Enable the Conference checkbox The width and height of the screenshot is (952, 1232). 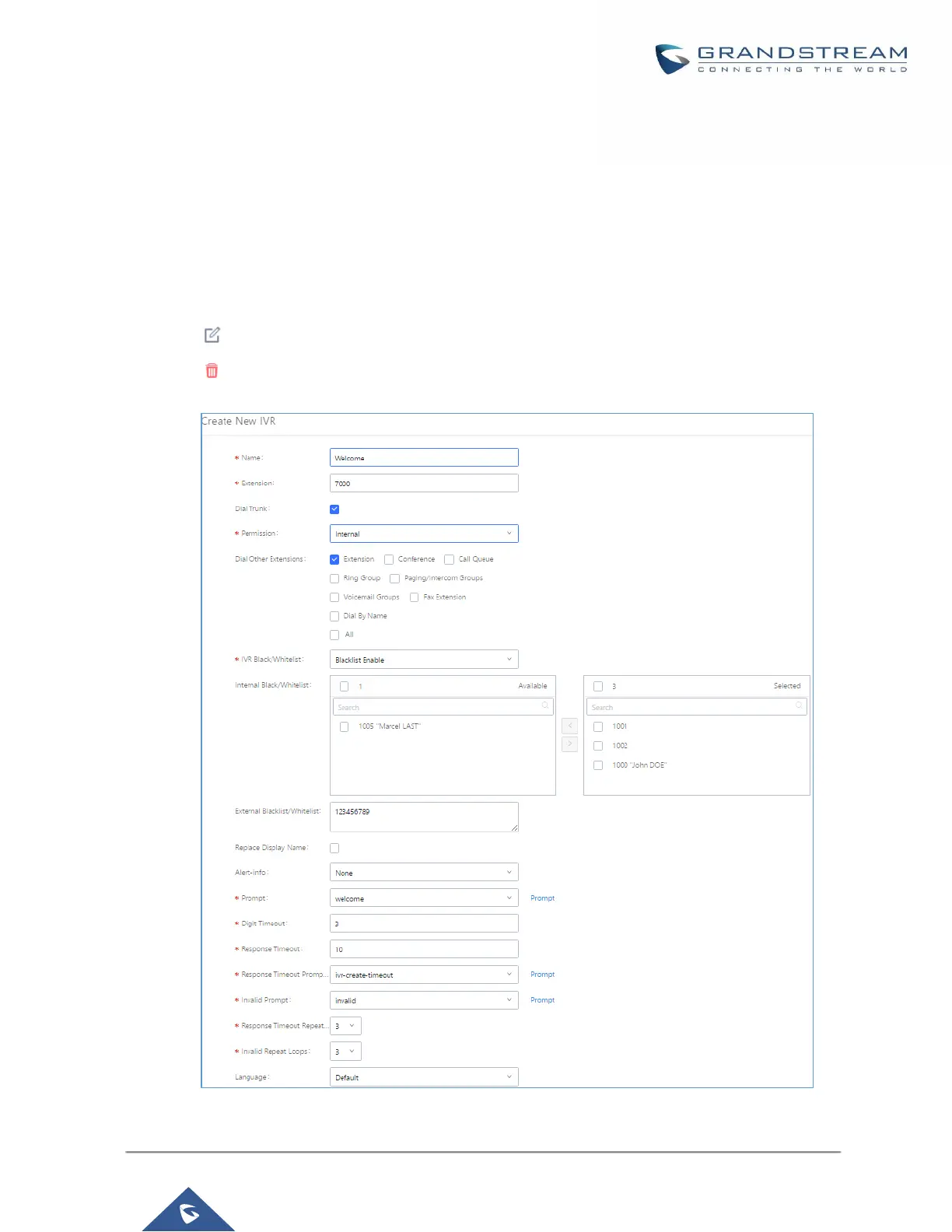[x=389, y=559]
